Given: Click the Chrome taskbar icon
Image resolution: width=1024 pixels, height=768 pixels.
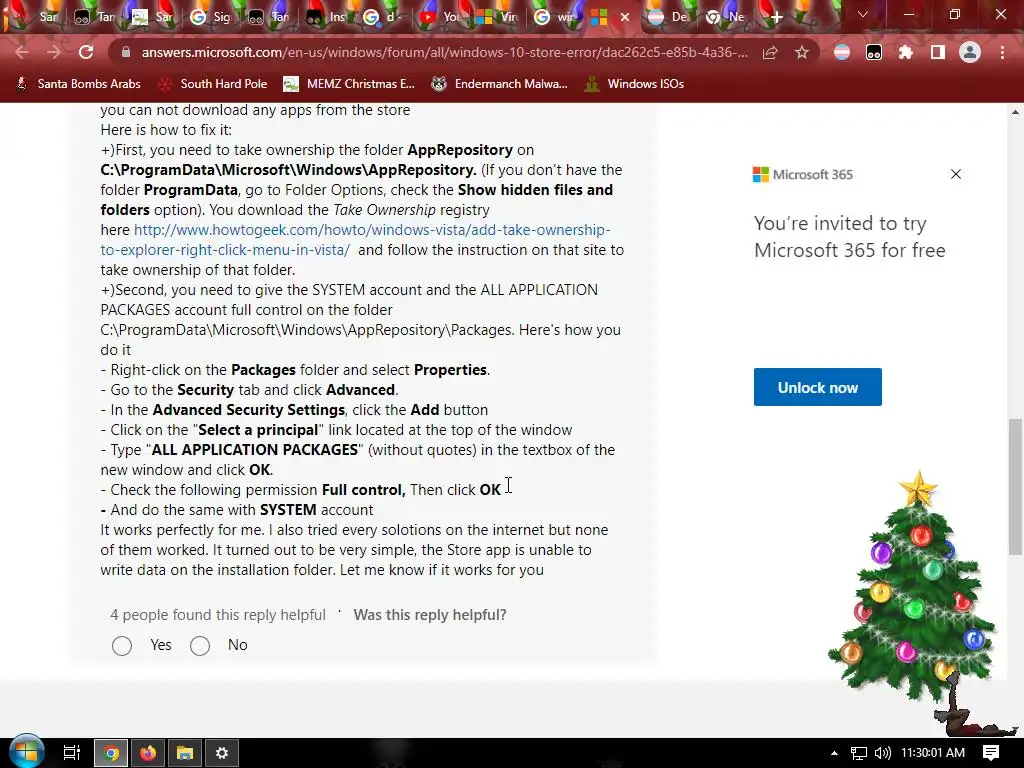Looking at the screenshot, I should coord(111,753).
